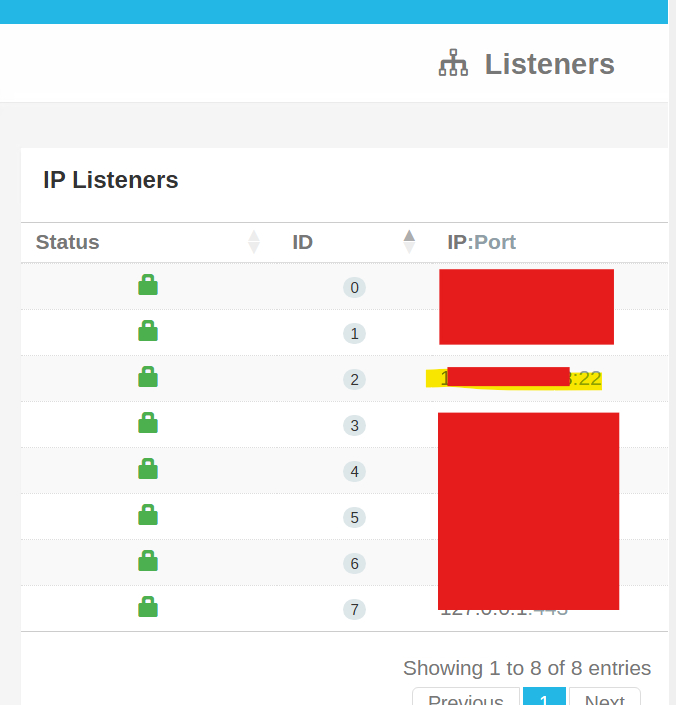Select the ID badge 7

point(354,610)
